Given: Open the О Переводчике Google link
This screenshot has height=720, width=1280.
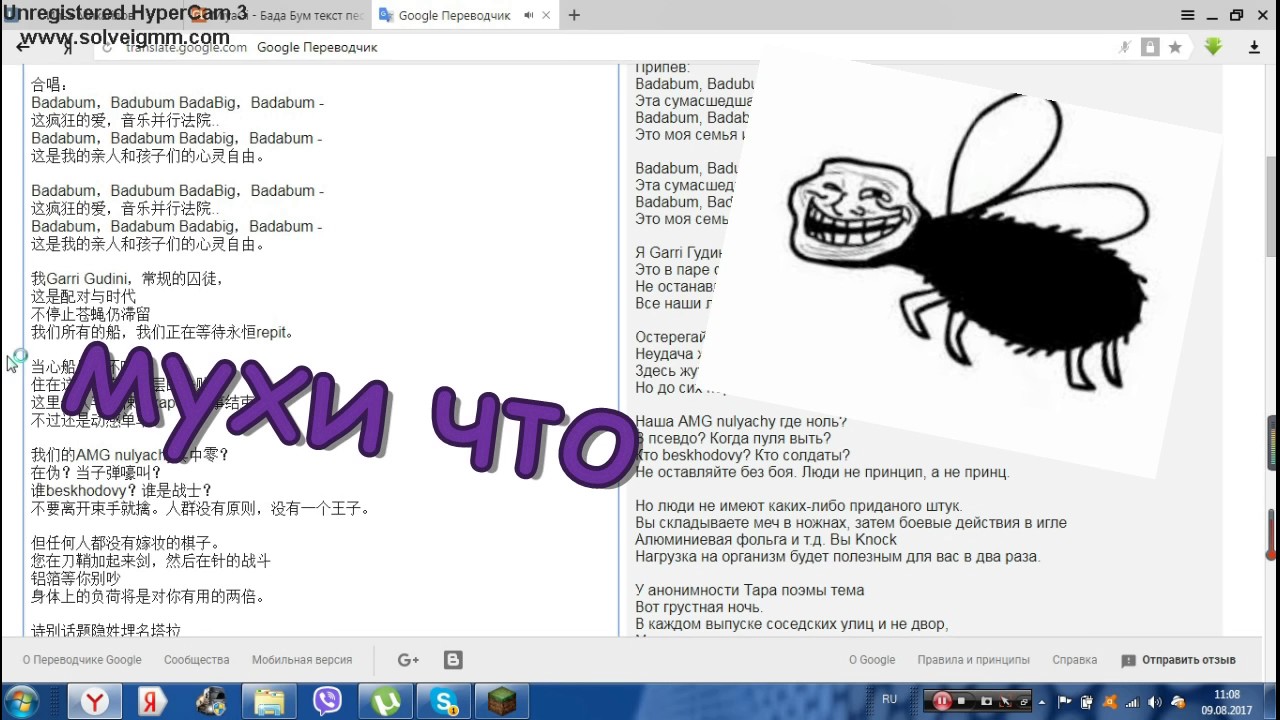Looking at the screenshot, I should pyautogui.click(x=82, y=660).
